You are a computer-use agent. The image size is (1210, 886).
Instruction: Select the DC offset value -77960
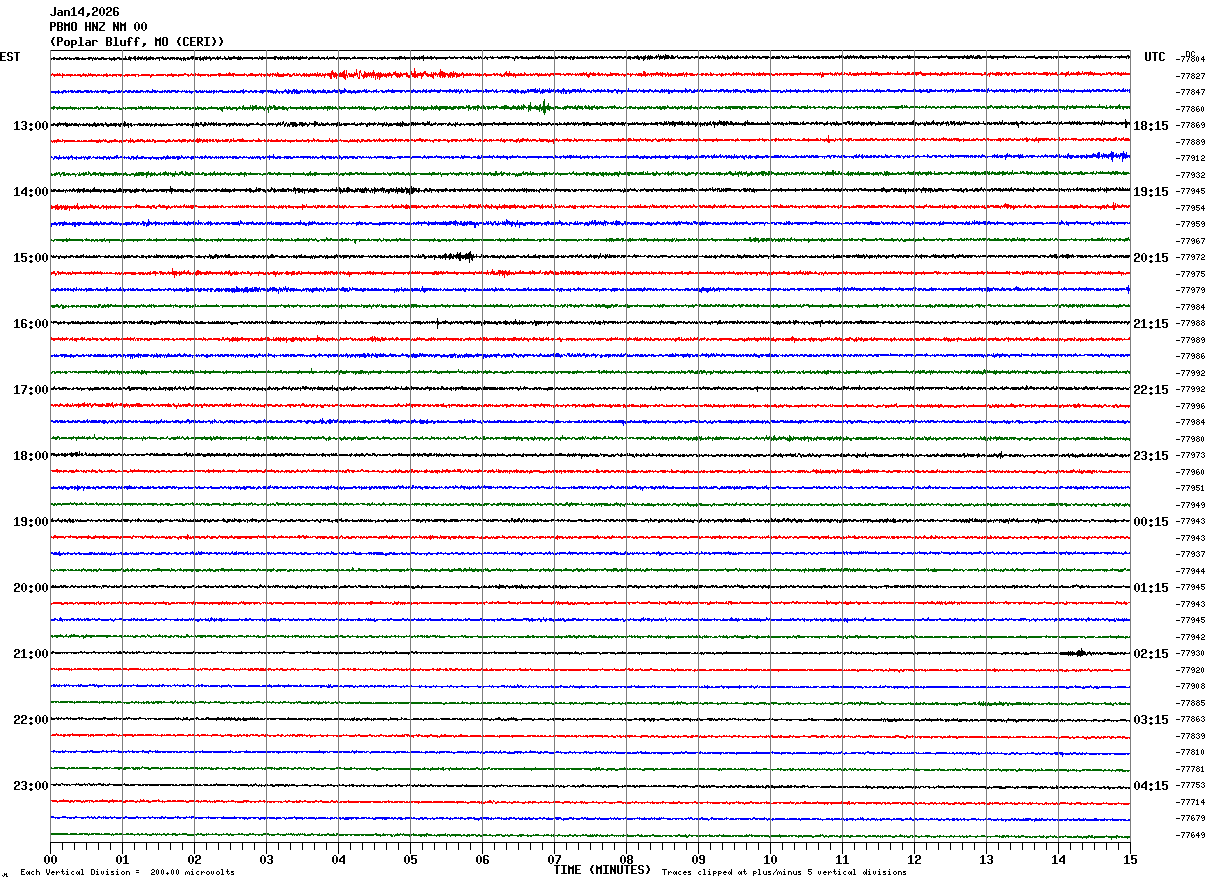click(1190, 472)
